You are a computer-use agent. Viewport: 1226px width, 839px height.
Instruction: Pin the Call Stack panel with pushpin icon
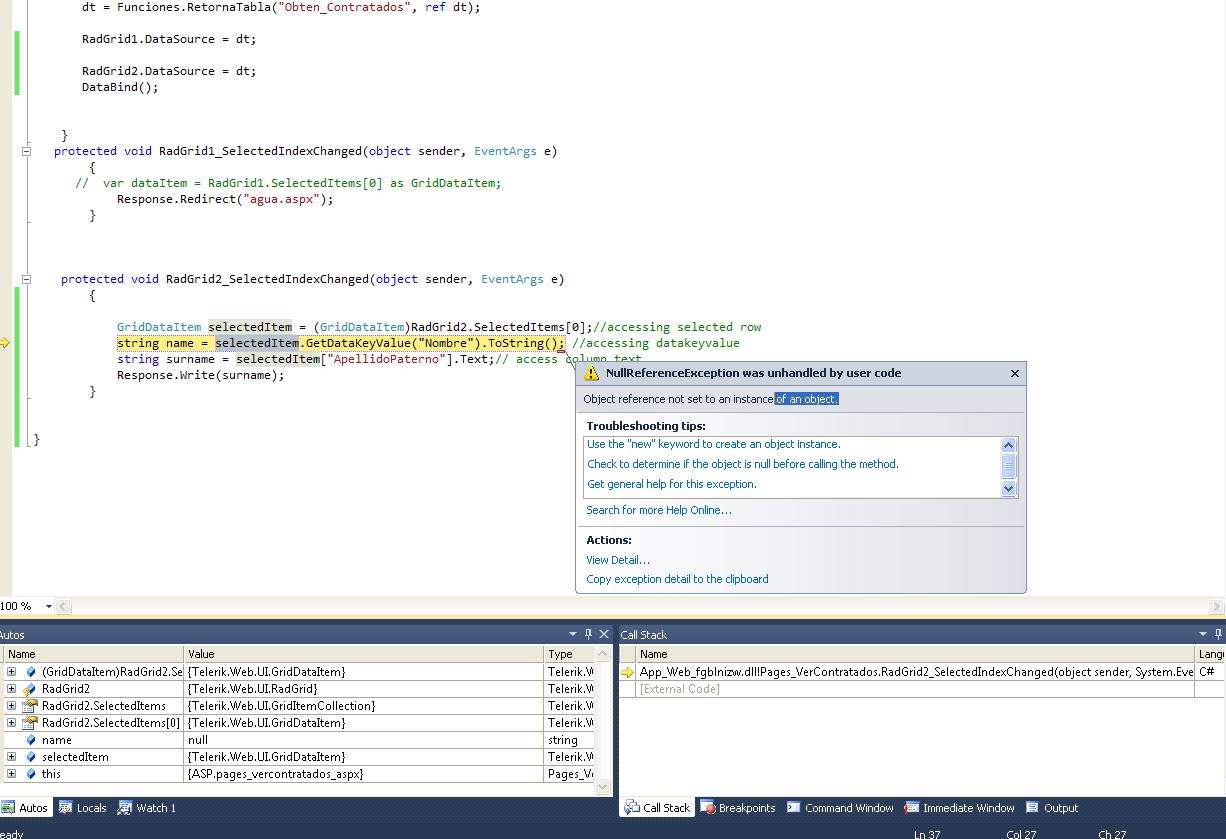tap(1217, 634)
